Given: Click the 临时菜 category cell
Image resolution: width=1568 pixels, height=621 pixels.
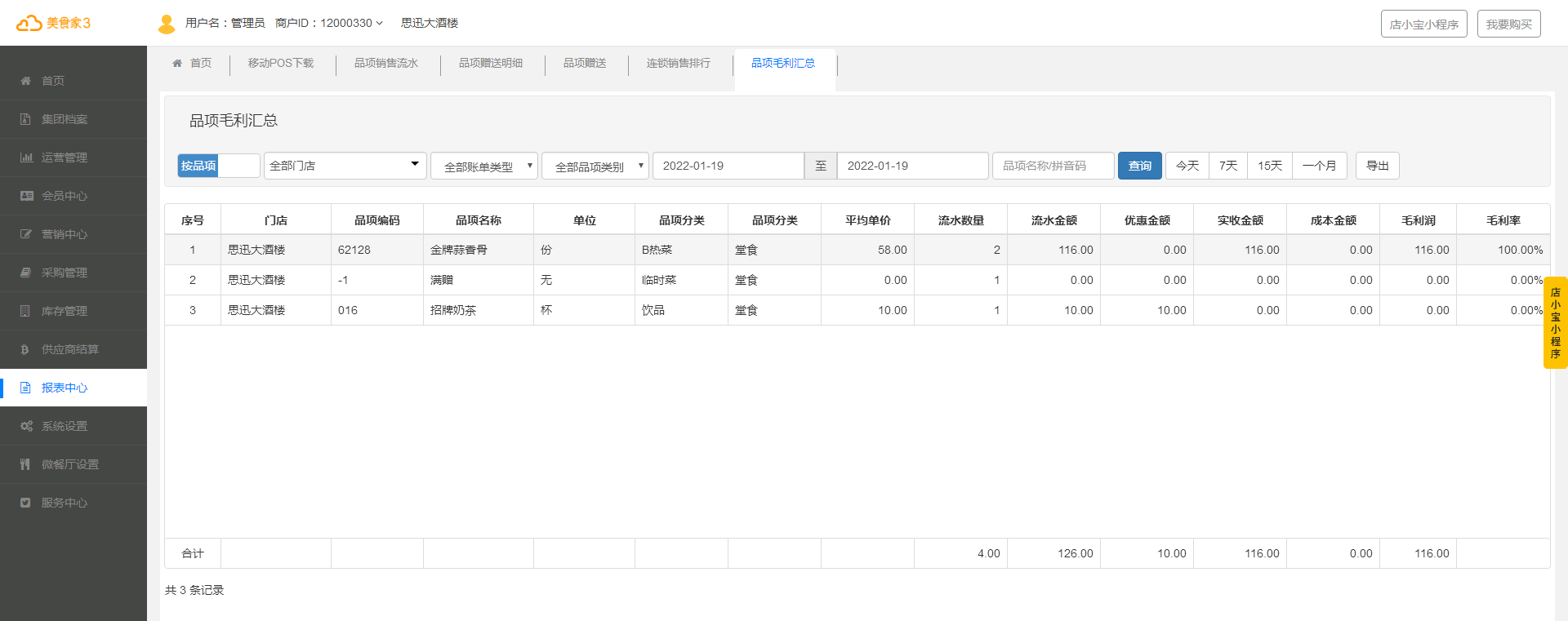Looking at the screenshot, I should click(x=681, y=280).
